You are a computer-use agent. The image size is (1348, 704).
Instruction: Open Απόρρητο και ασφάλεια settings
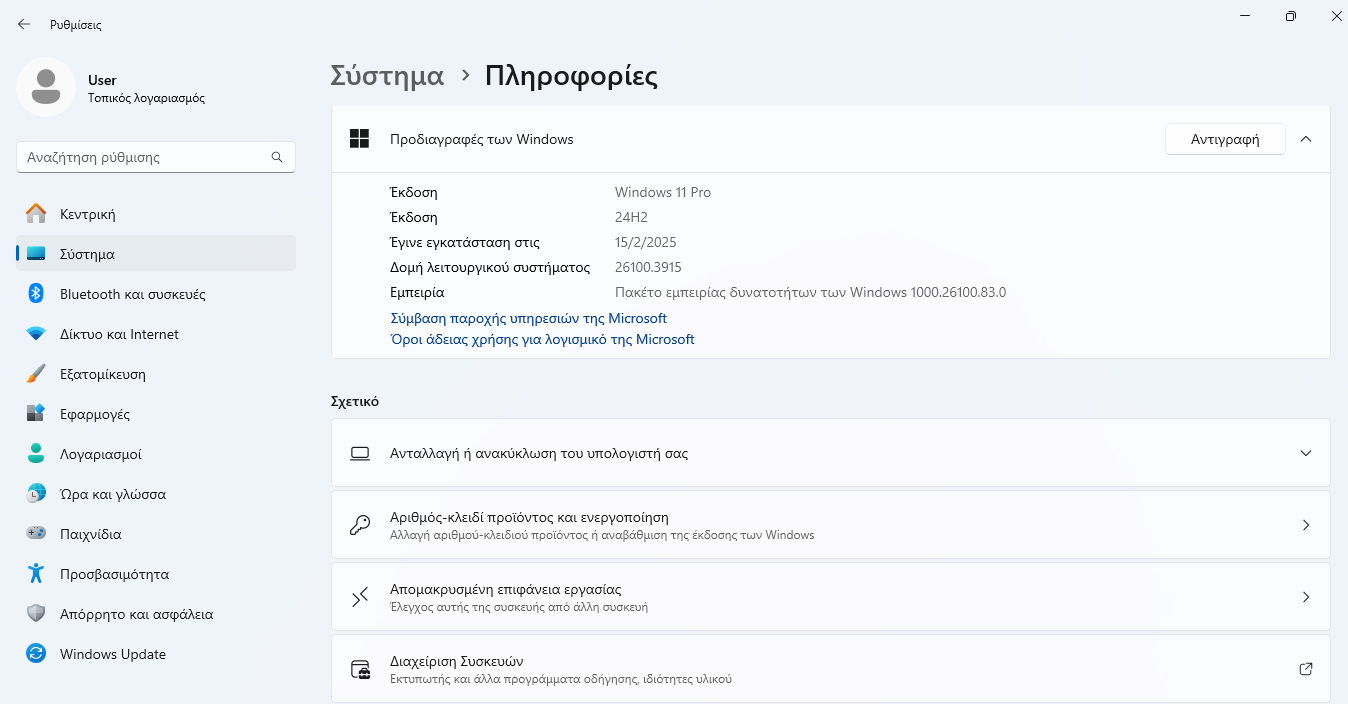[x=156, y=614]
